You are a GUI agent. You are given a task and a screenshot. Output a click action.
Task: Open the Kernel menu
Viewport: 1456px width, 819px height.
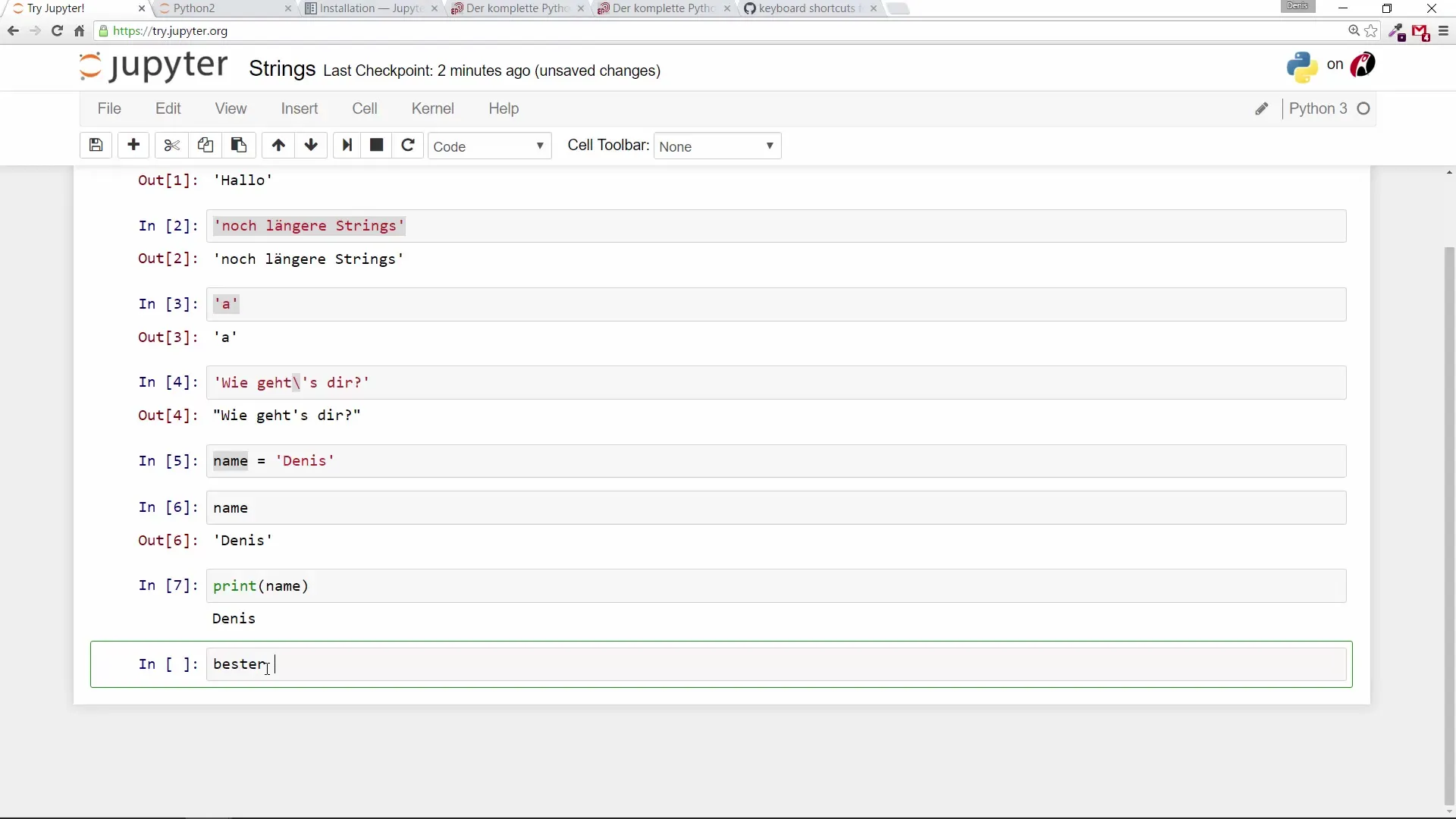coord(432,108)
